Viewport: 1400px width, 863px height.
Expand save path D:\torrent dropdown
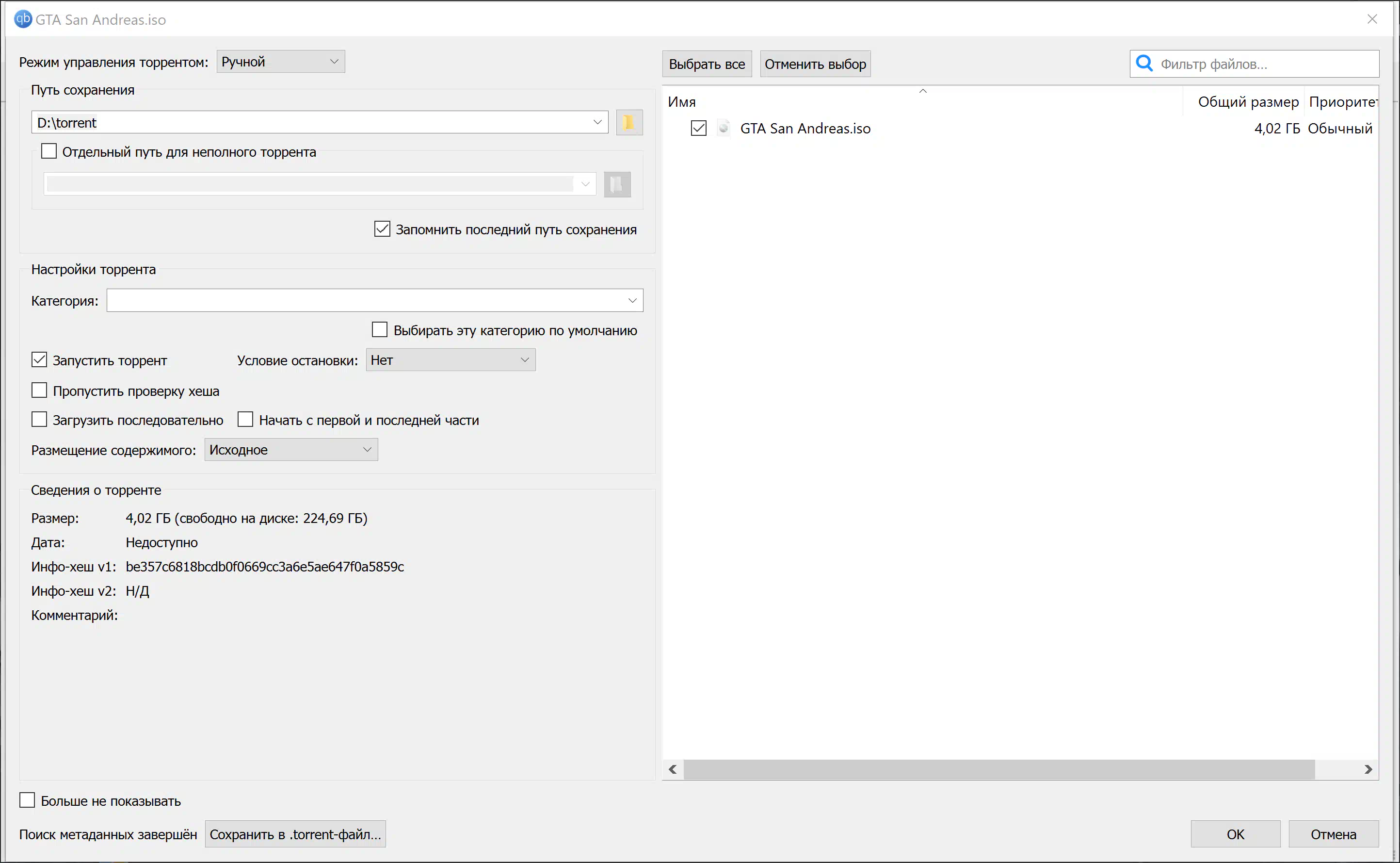pos(597,122)
